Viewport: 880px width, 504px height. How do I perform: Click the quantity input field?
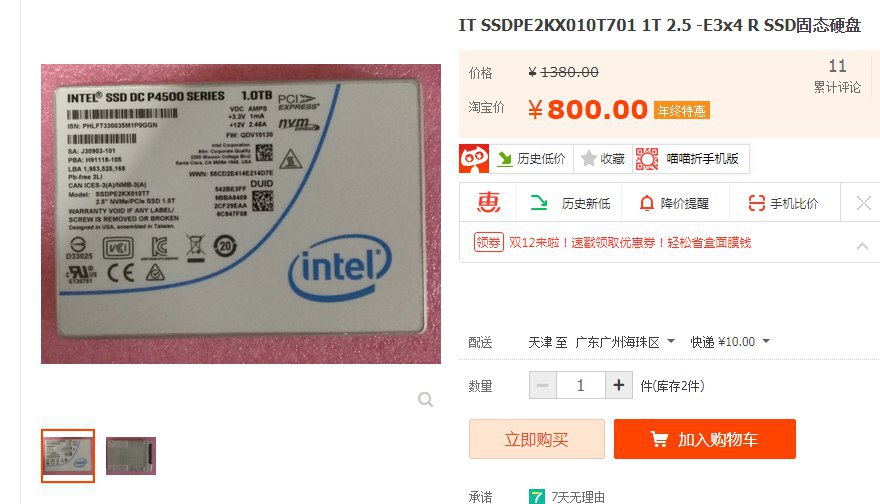(x=581, y=385)
